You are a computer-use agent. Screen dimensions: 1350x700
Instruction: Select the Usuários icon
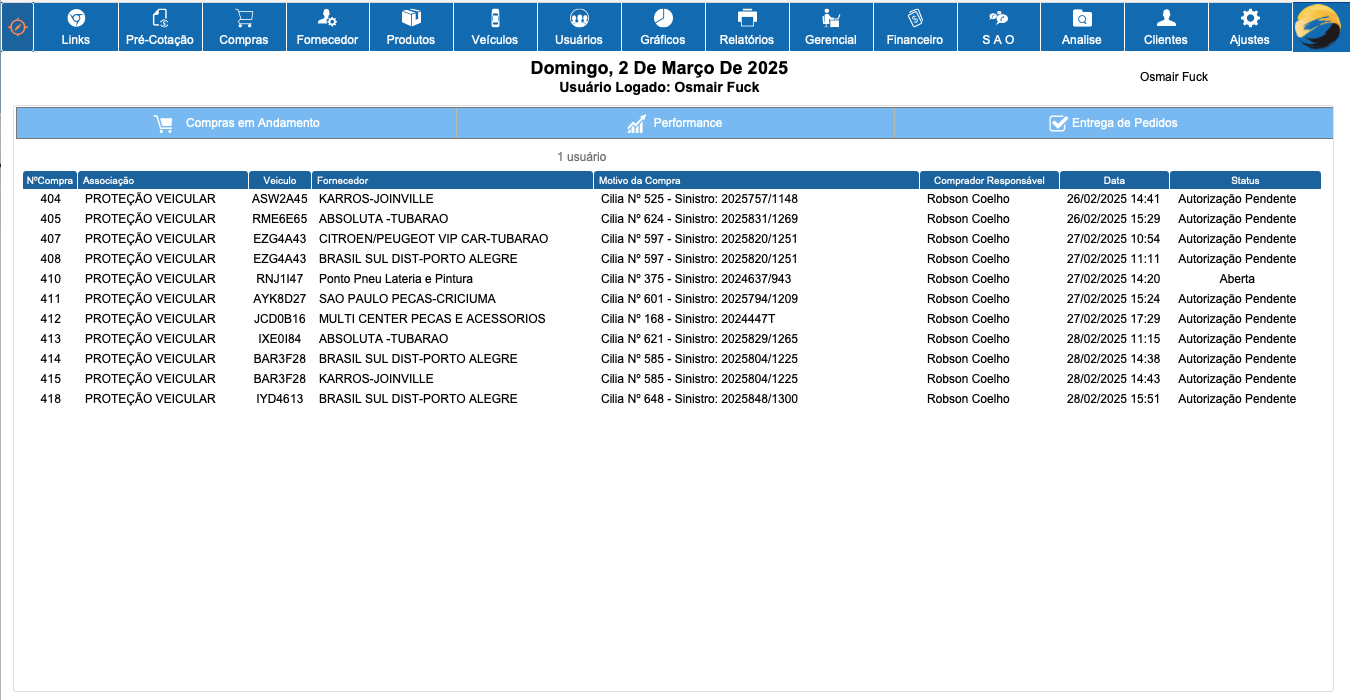click(x=579, y=26)
